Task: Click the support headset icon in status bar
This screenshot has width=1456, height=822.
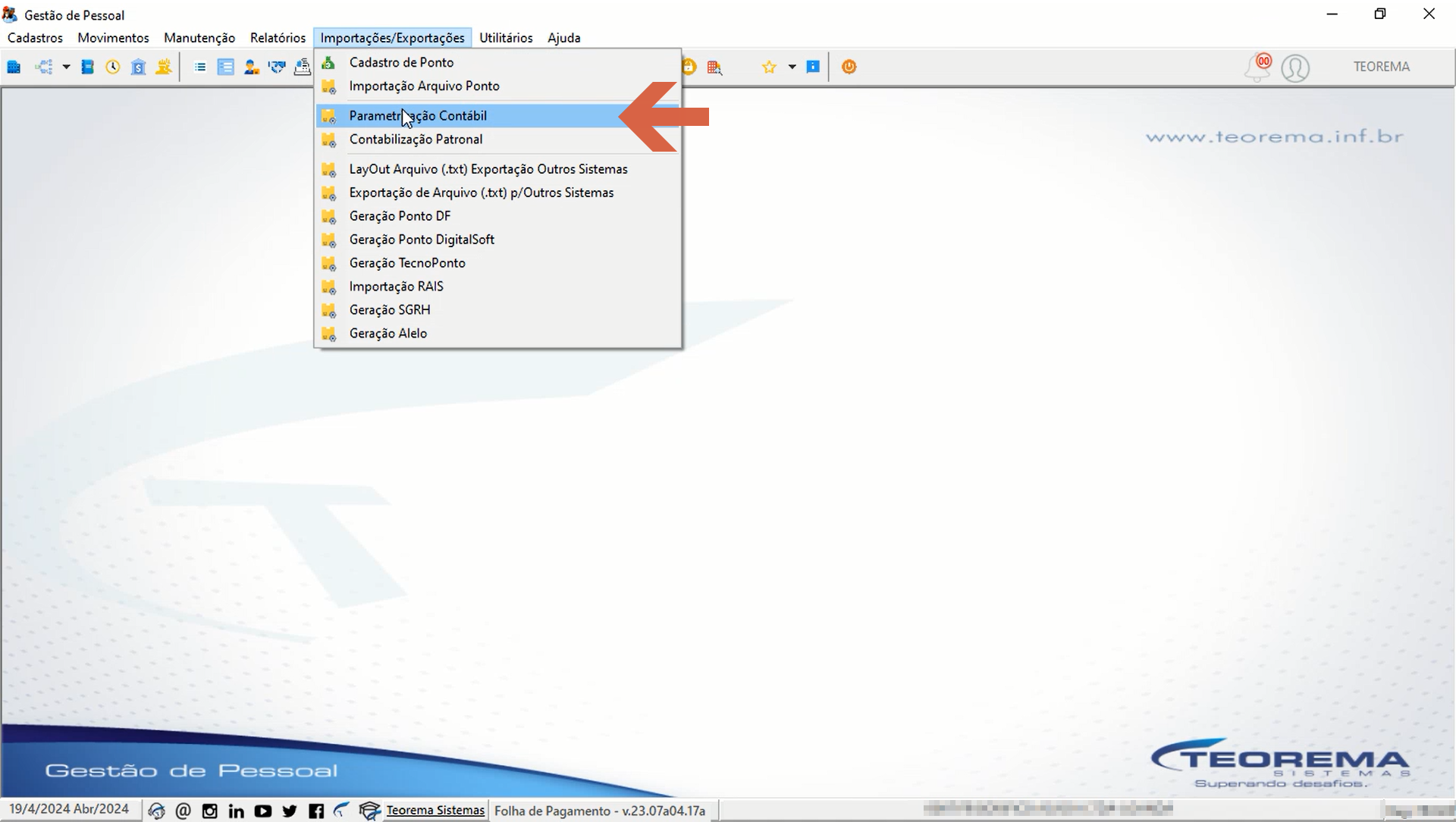Action: point(156,811)
